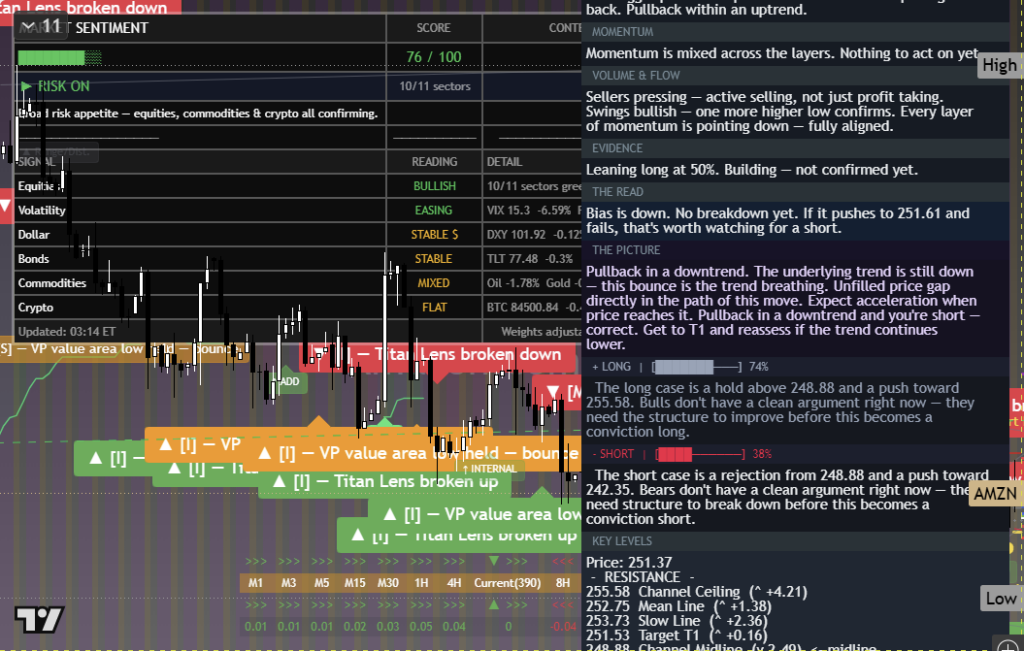Click the 253.73 Slow Line level

point(677,621)
